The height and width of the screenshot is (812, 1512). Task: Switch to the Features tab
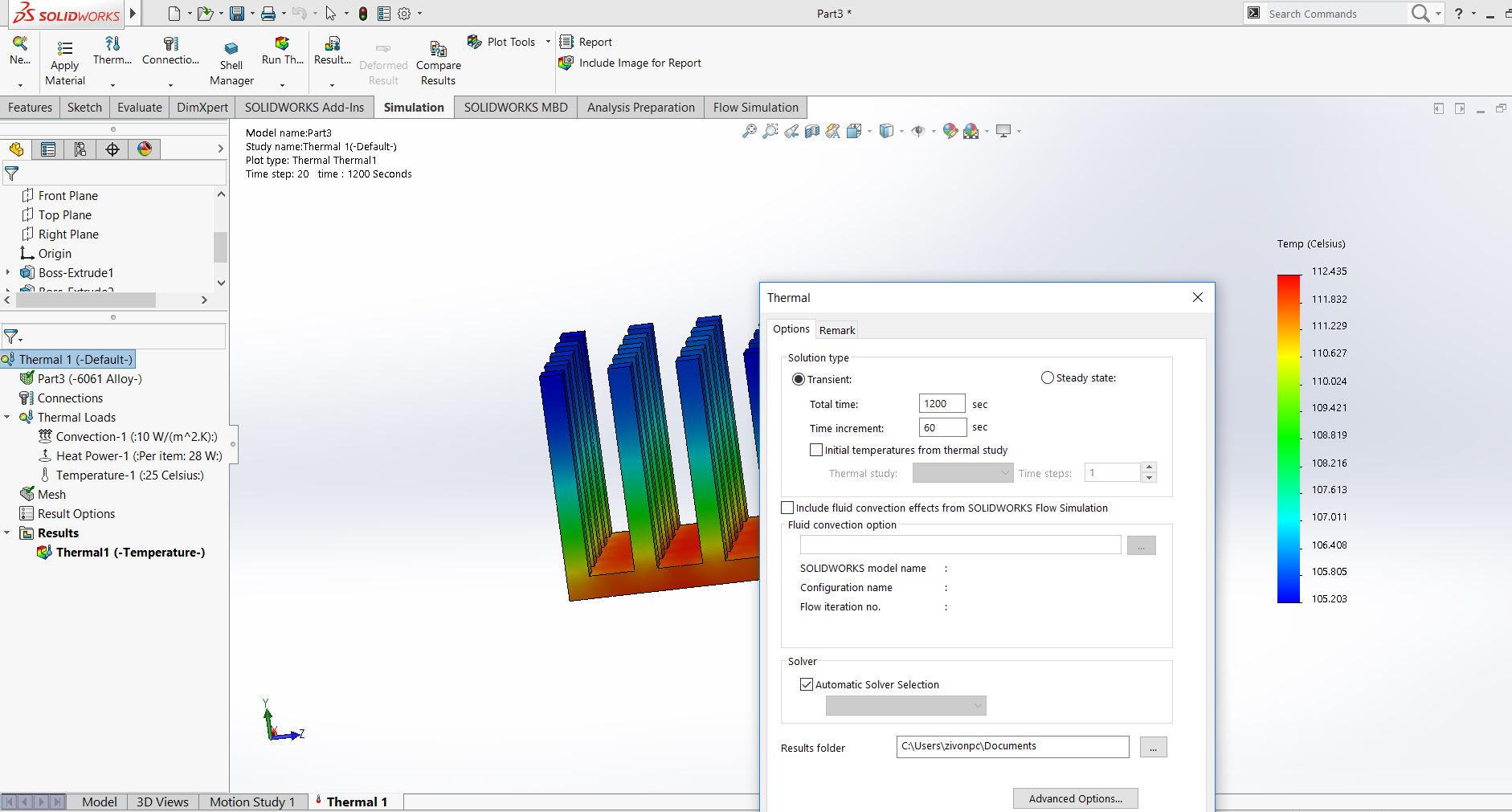pyautogui.click(x=30, y=108)
